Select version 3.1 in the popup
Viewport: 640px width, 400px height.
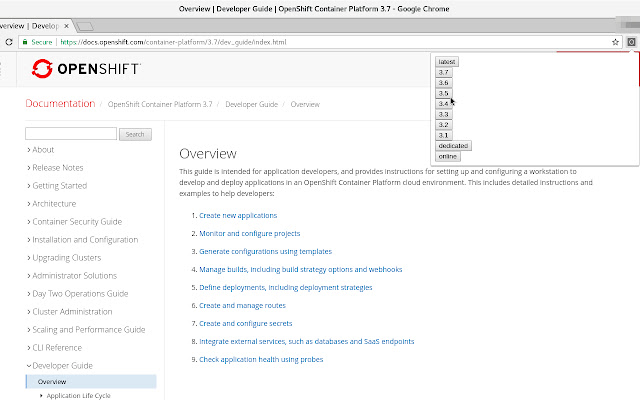pyautogui.click(x=444, y=135)
